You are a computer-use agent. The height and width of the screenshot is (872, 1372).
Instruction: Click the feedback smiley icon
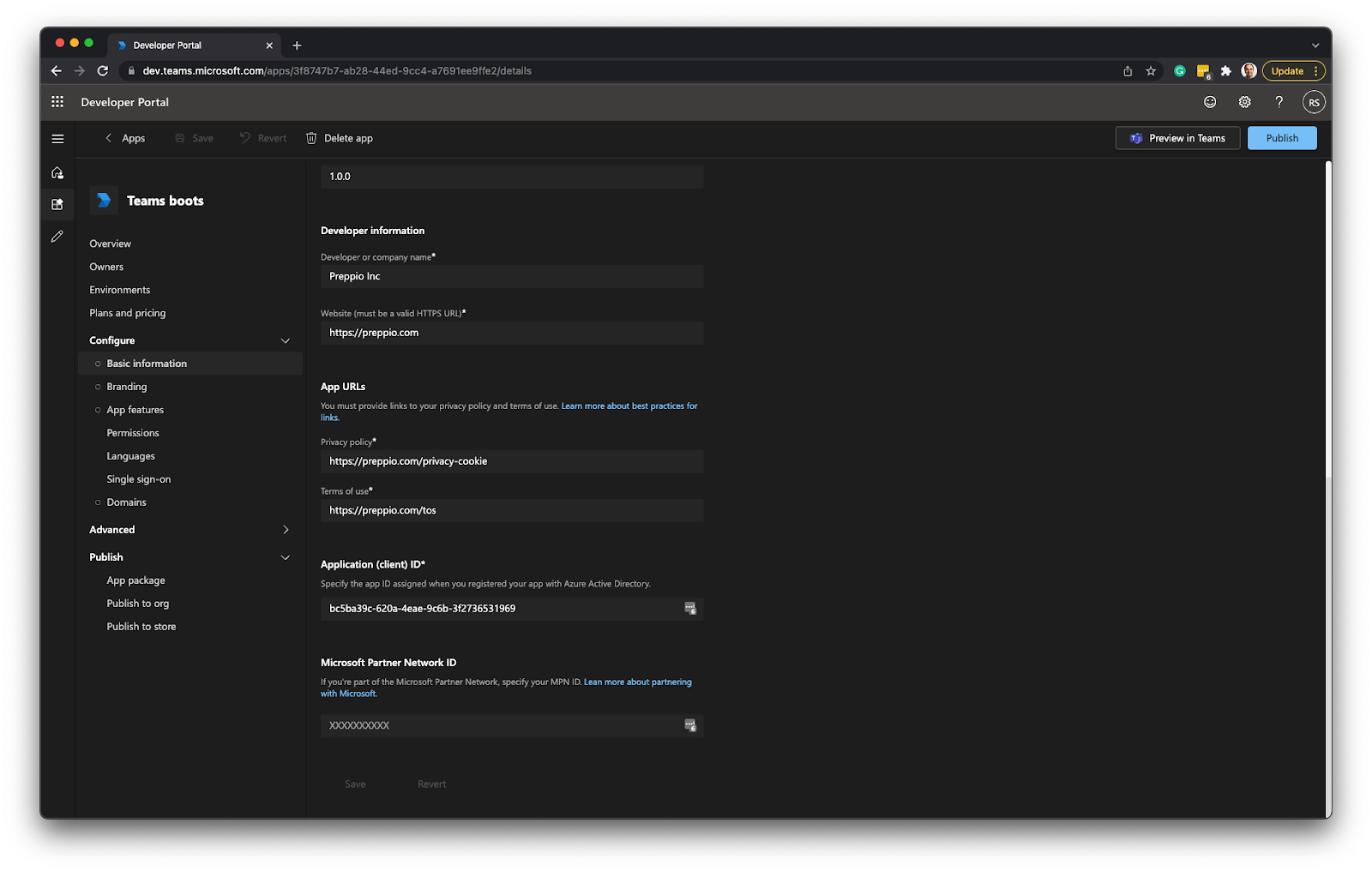[1209, 101]
